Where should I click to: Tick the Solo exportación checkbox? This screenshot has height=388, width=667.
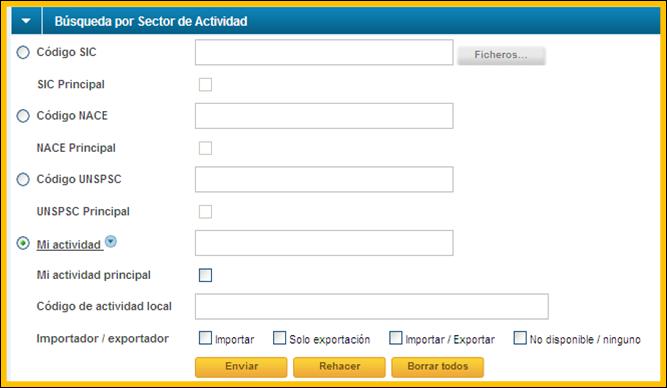pos(279,338)
